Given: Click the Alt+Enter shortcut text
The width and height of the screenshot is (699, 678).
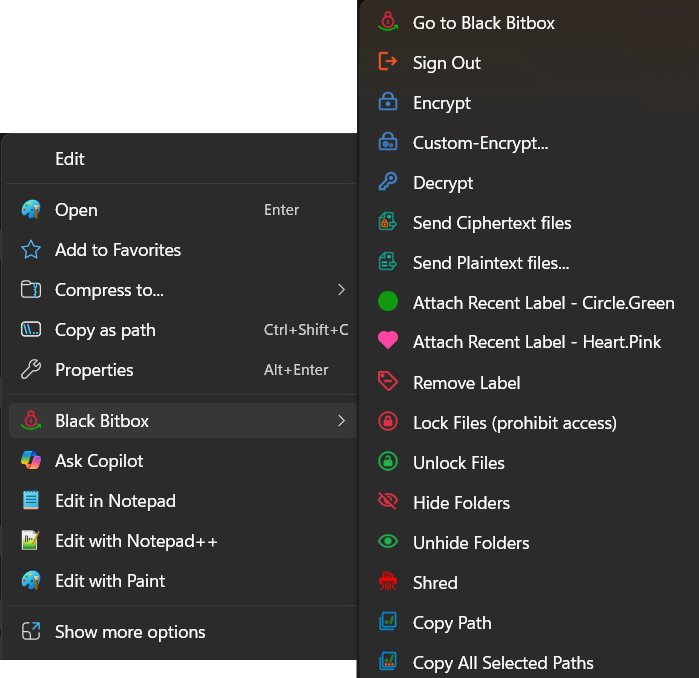Looking at the screenshot, I should pos(296,370).
